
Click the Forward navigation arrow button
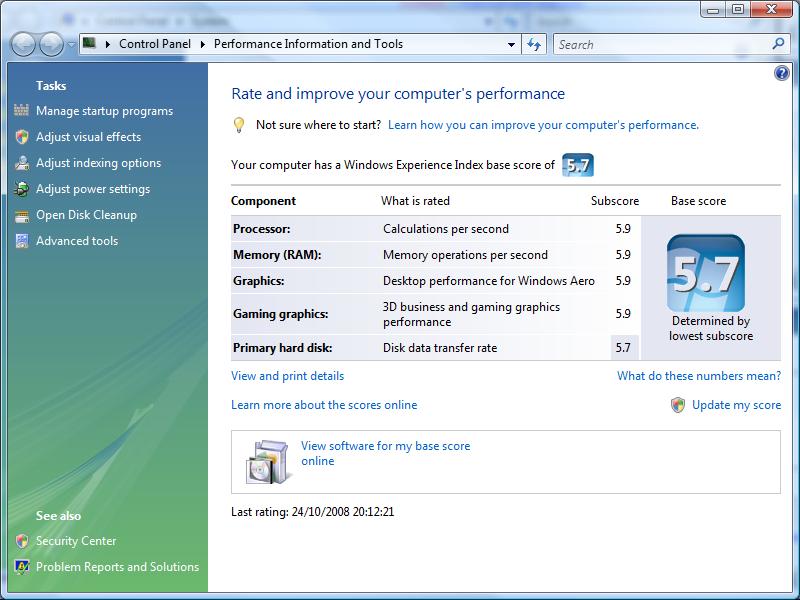(x=52, y=44)
